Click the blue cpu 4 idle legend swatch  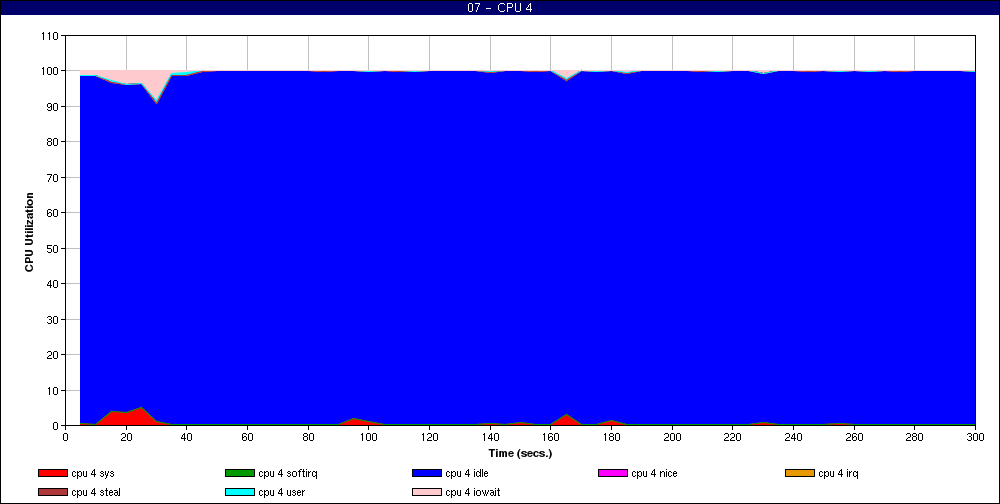[x=427, y=473]
